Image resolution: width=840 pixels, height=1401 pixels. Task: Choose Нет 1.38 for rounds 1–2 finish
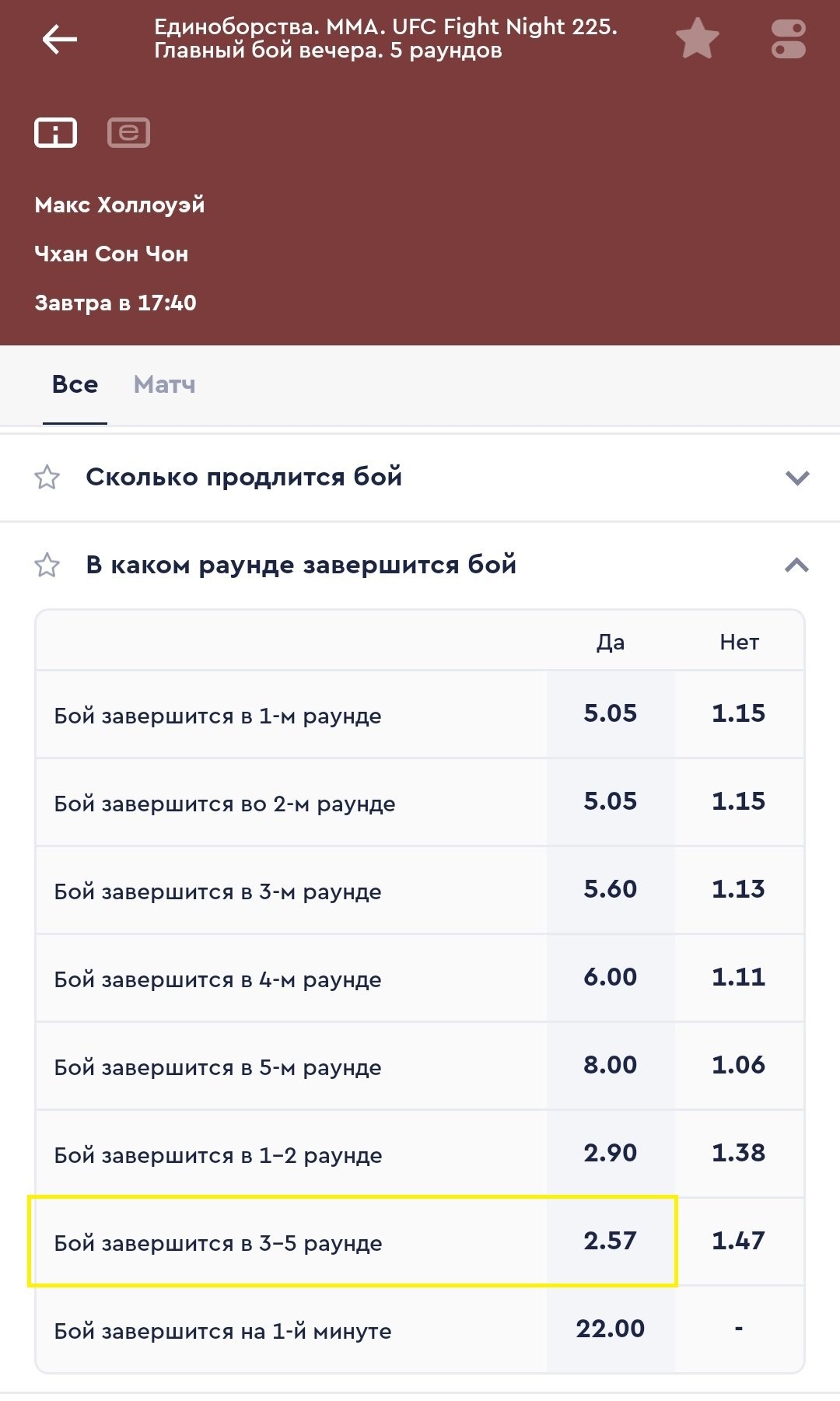click(x=739, y=1153)
